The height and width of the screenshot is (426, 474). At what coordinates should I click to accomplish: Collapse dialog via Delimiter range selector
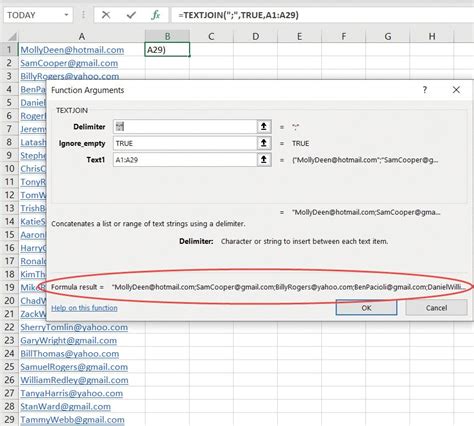point(264,127)
